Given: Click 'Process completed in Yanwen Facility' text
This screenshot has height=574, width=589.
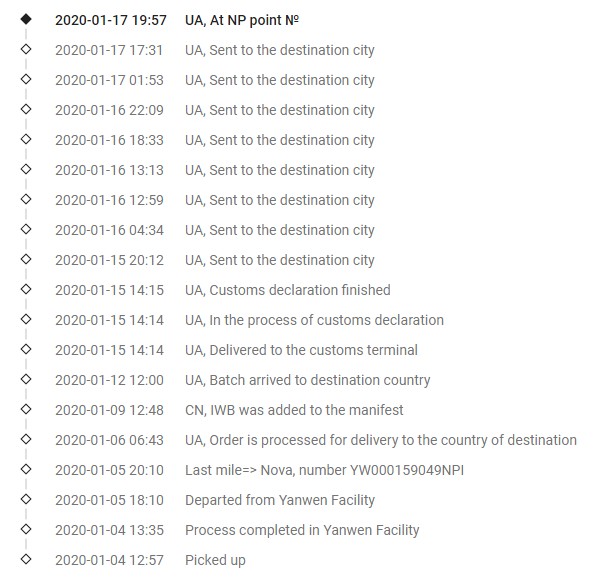Looking at the screenshot, I should 302,530.
